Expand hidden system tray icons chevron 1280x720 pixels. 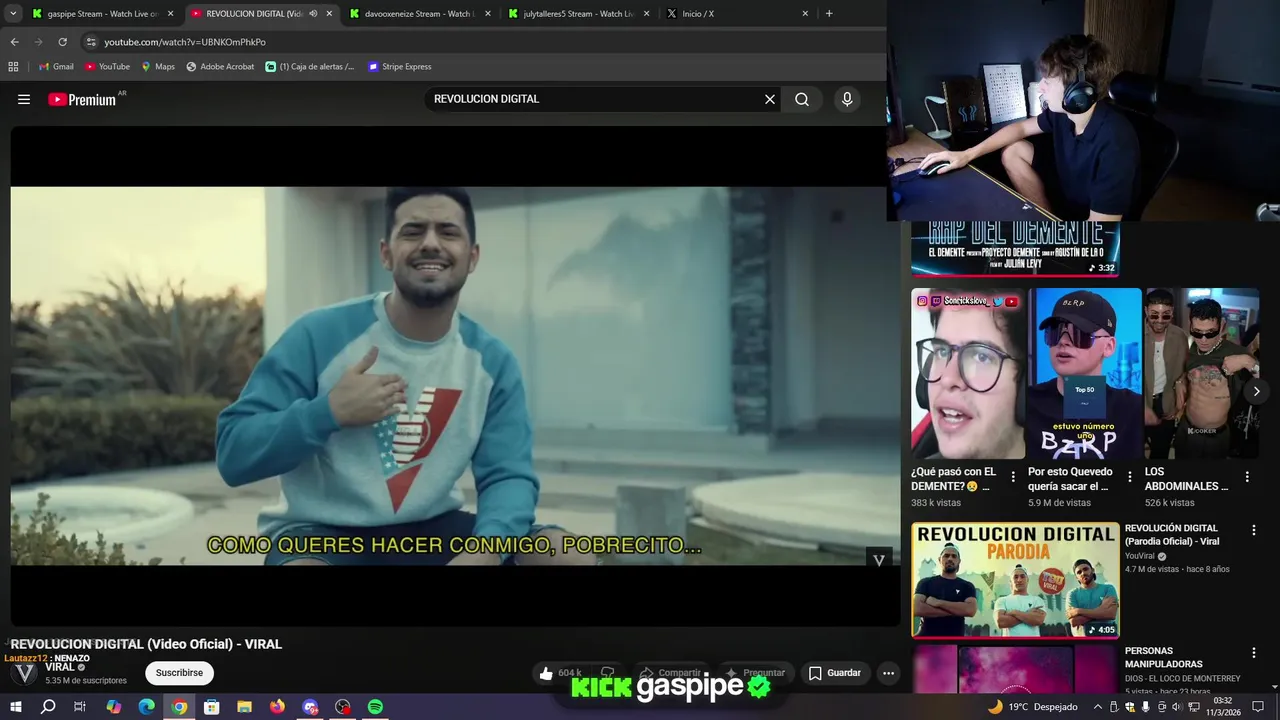tap(1098, 707)
